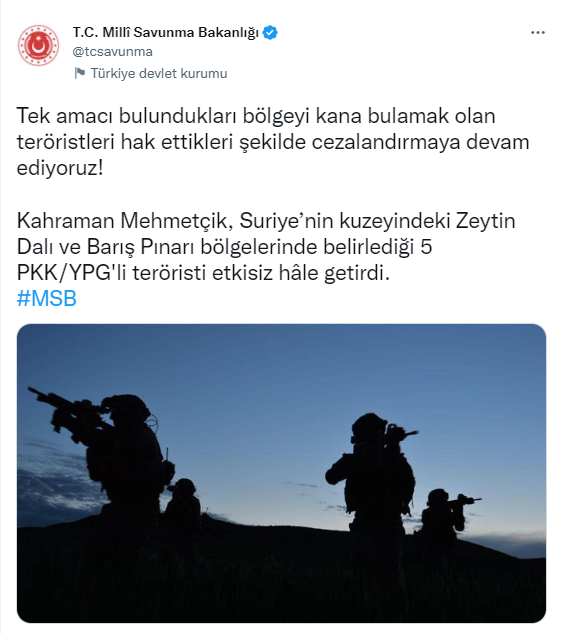
Task: Follow the #MSB hashtag link
Action: [x=46, y=299]
